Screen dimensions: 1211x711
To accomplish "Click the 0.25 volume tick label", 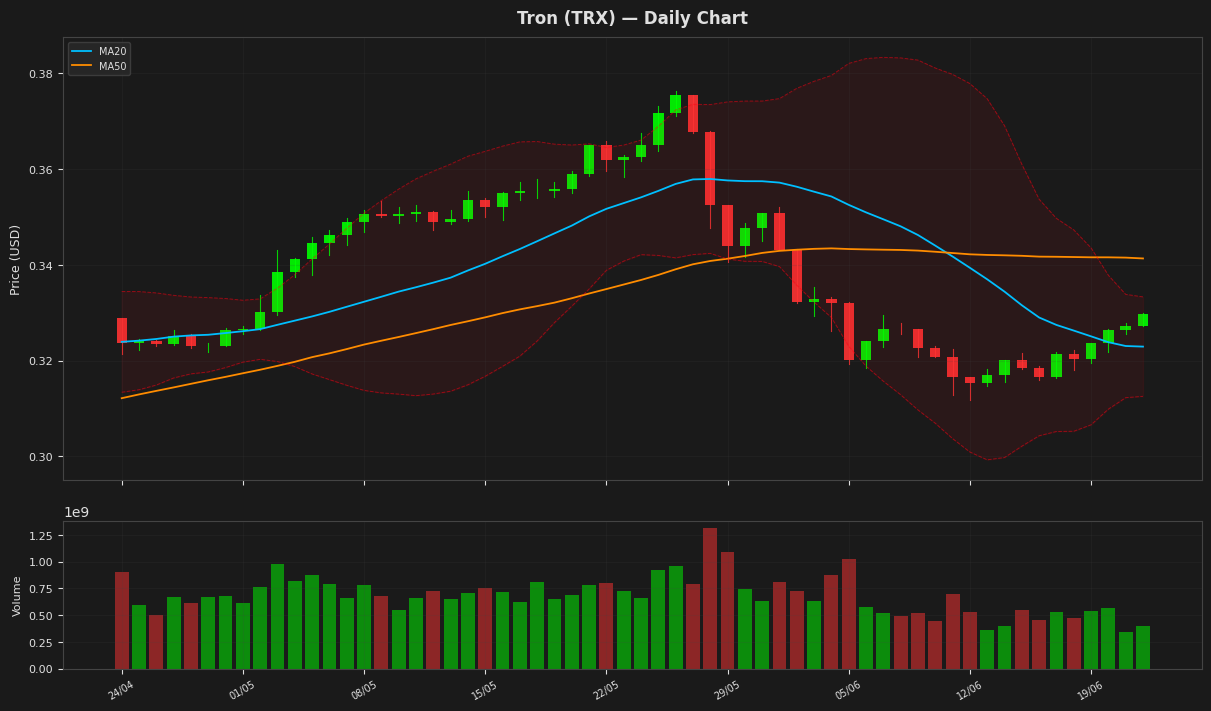I will click(x=41, y=643).
